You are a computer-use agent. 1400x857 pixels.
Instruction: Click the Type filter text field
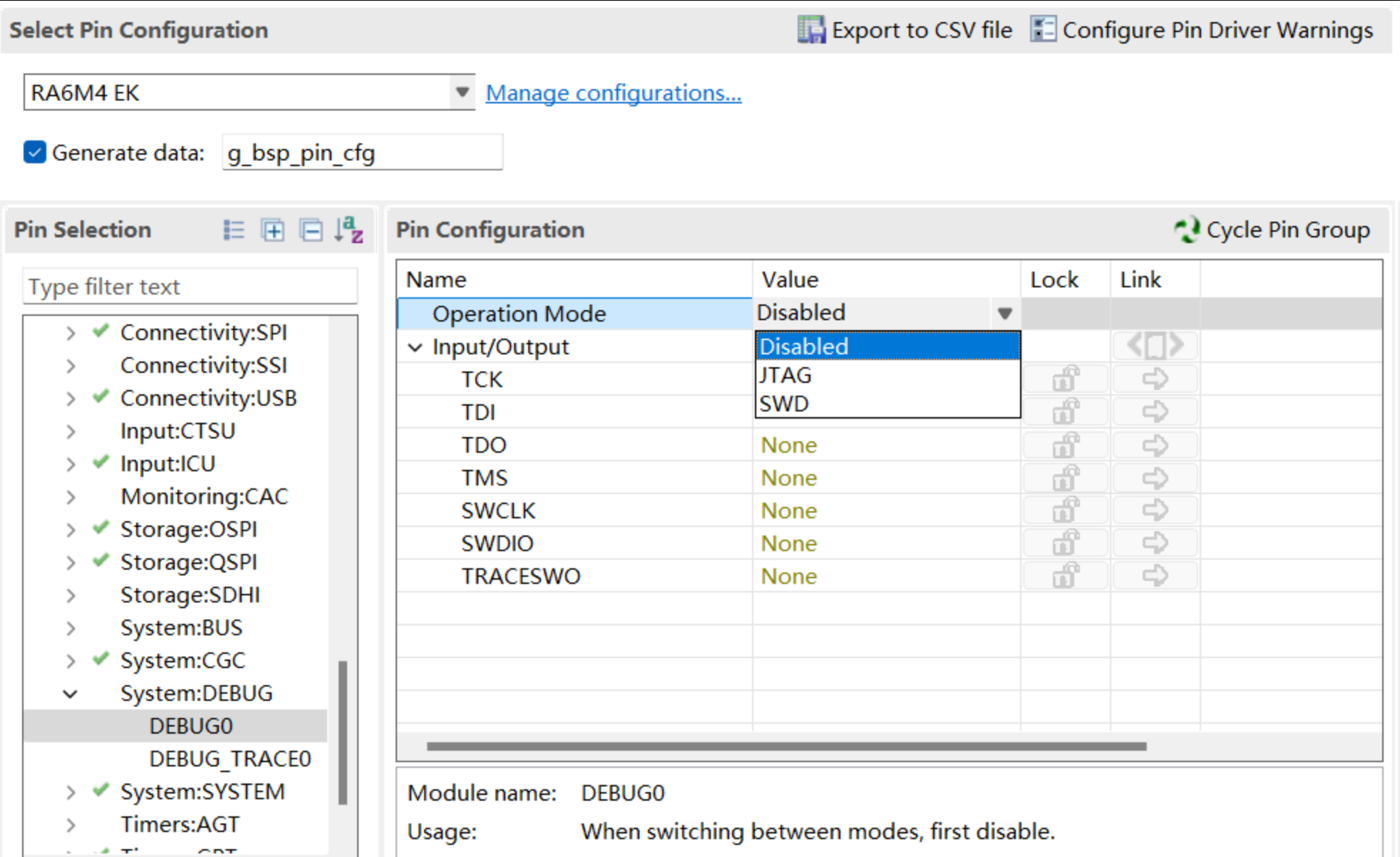point(190,287)
